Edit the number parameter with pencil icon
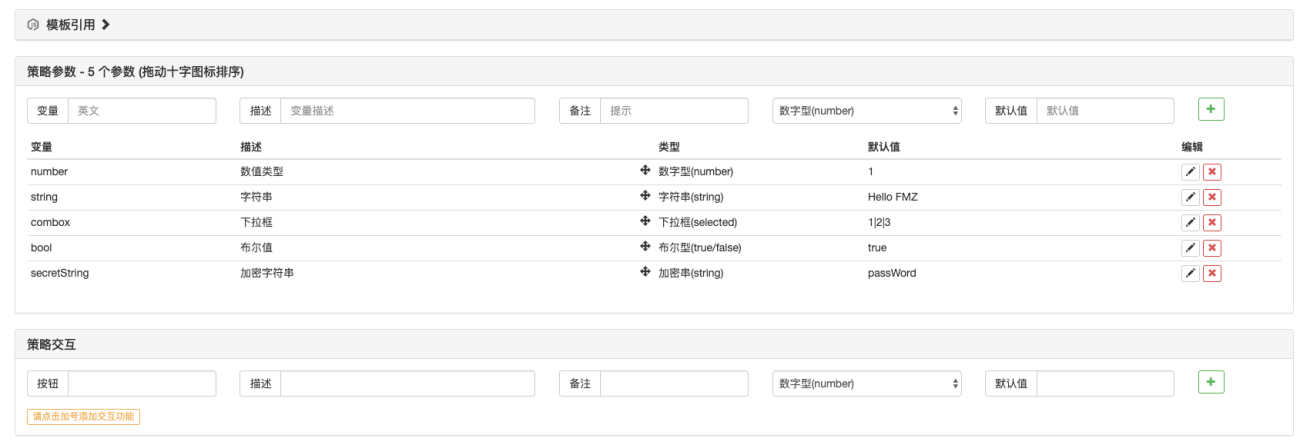The image size is (1300, 445). (1190, 171)
